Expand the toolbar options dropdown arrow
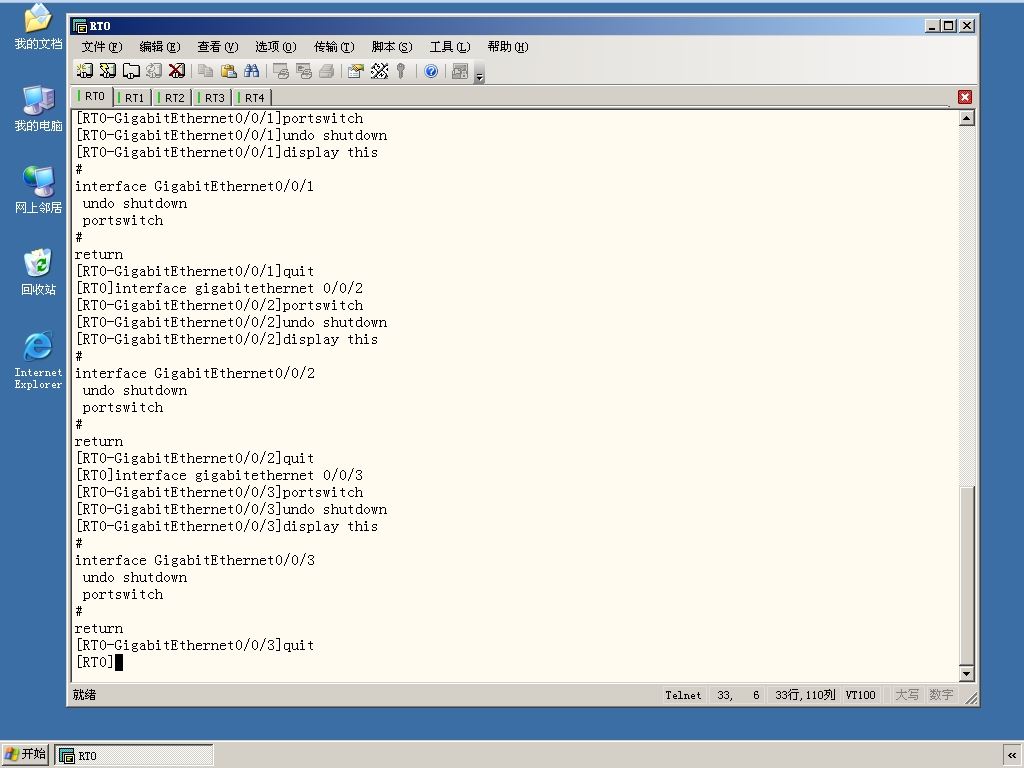Screen dimensions: 1024x768 (x=479, y=76)
